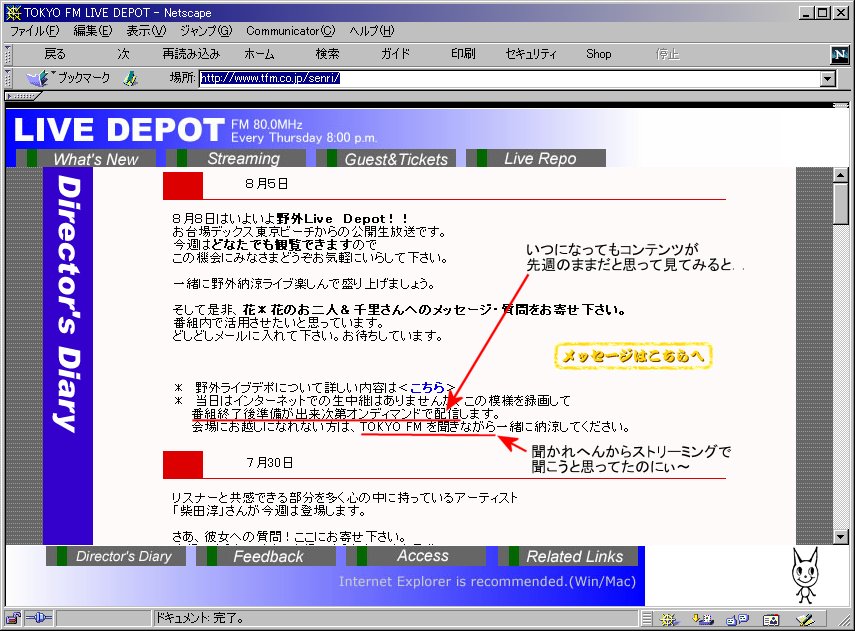Click the Netscape N logo icon

pyautogui.click(x=839, y=54)
